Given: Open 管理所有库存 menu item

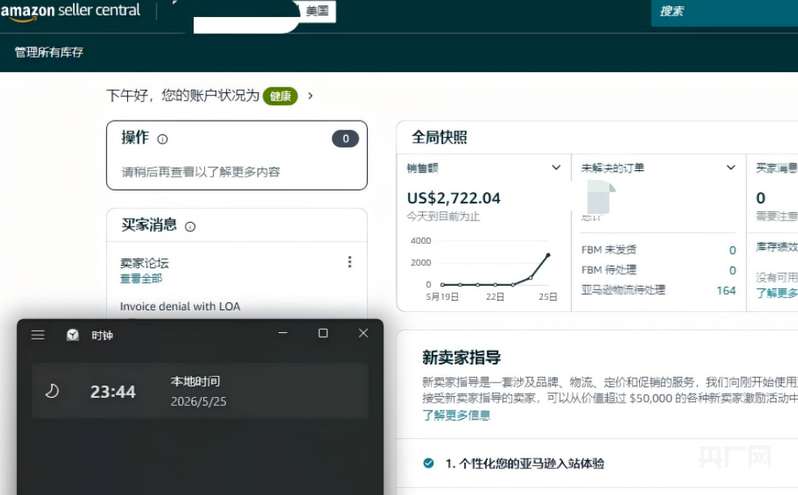Looking at the screenshot, I should point(49,52).
